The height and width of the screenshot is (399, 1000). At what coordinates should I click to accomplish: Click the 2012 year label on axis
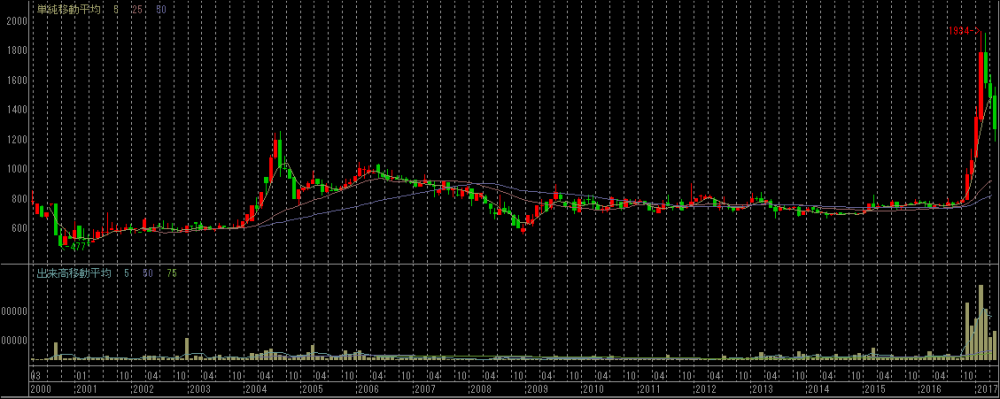tap(705, 389)
